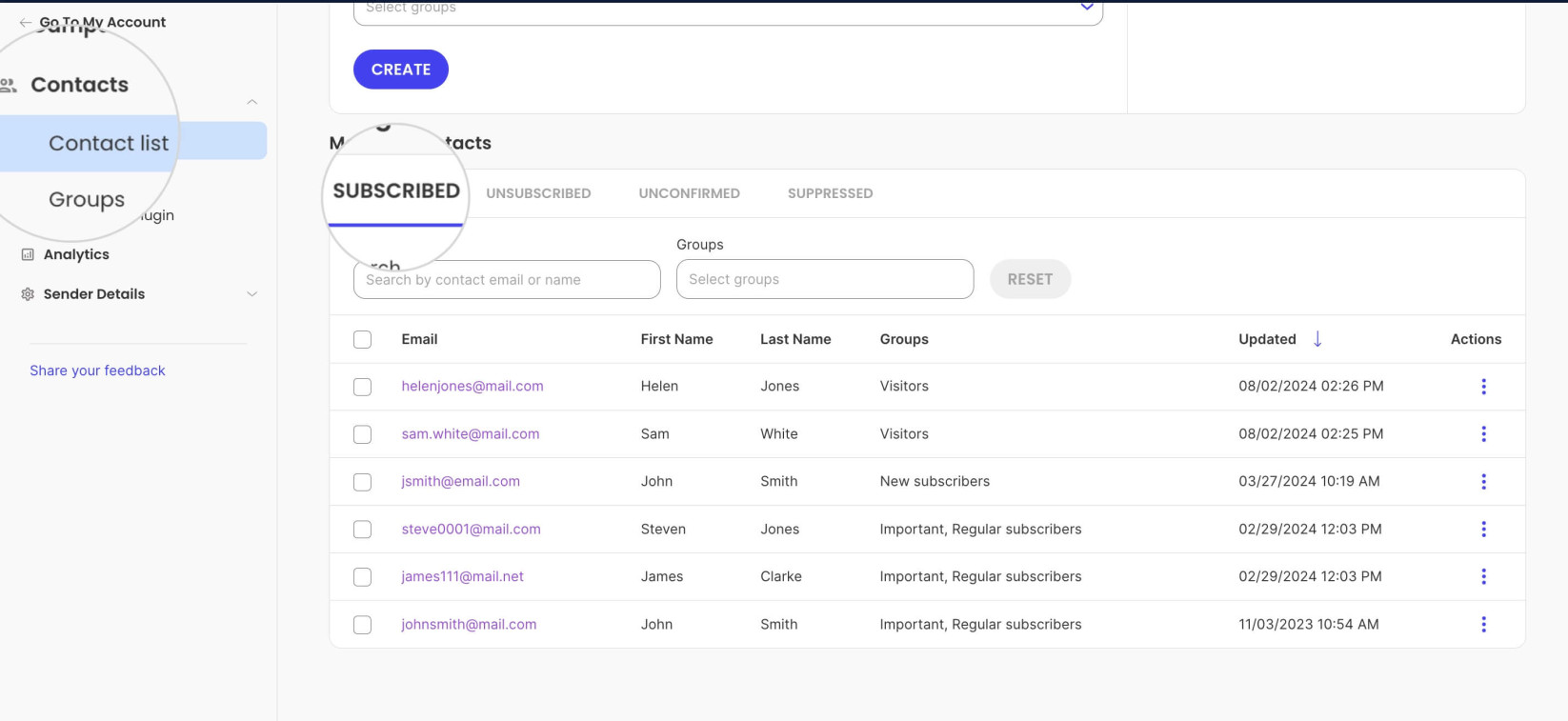
Task: Open Groups in the sidebar
Action: (87, 200)
